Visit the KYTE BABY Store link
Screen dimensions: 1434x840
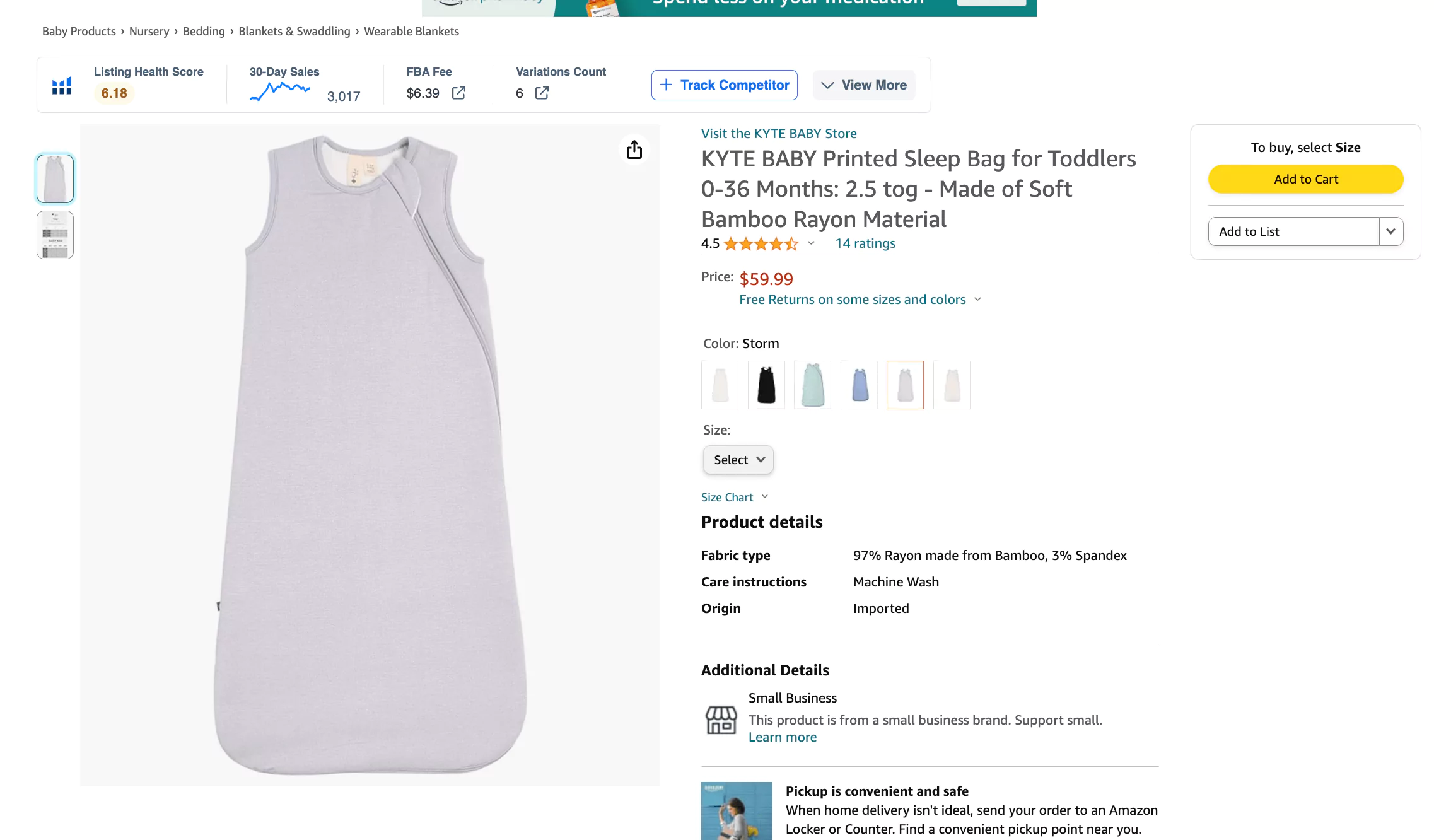pos(779,134)
